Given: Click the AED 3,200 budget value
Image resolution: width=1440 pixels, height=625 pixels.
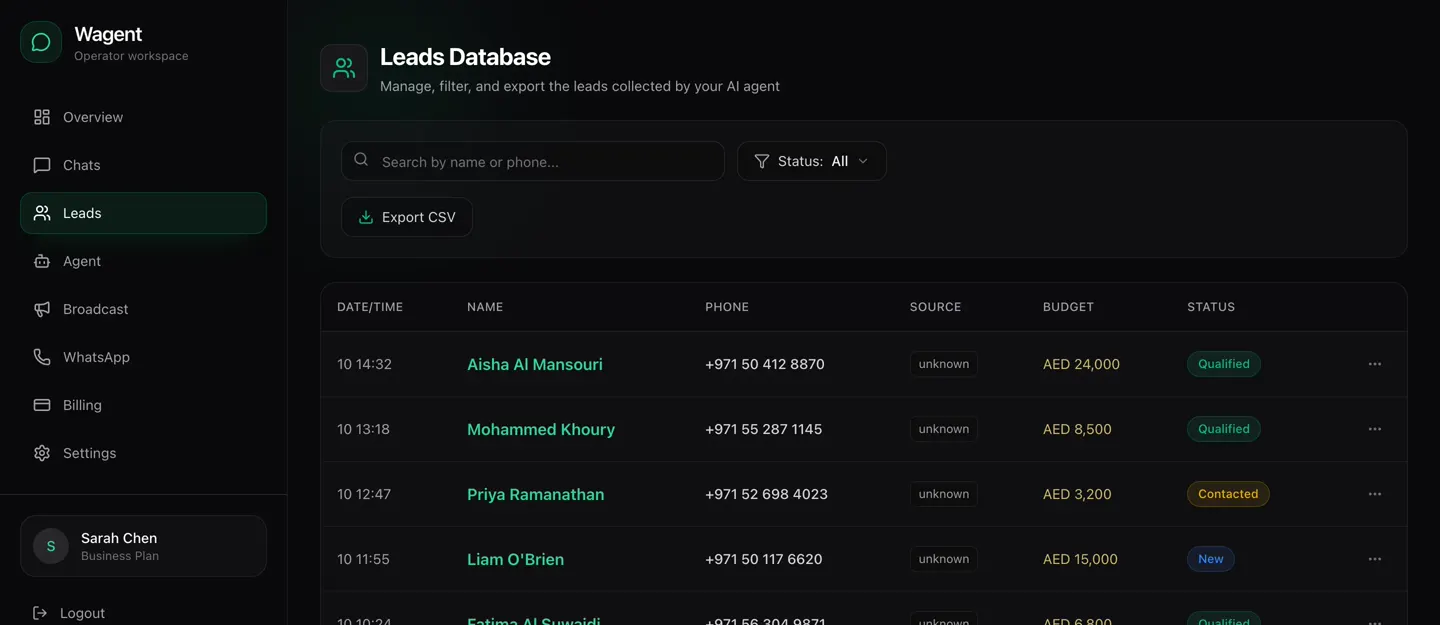Looking at the screenshot, I should [1077, 494].
